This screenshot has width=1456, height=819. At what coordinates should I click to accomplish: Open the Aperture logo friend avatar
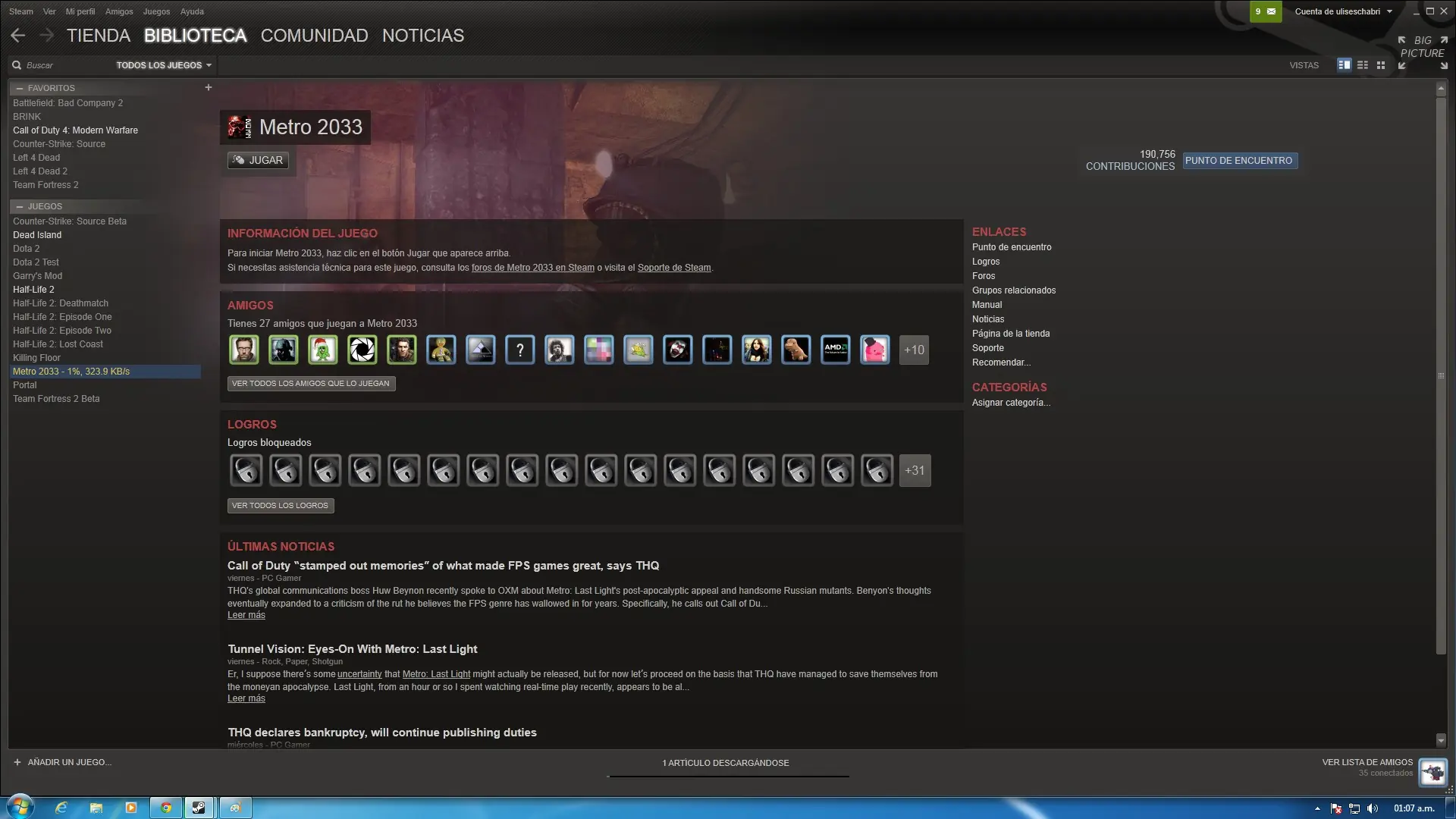[x=362, y=350]
